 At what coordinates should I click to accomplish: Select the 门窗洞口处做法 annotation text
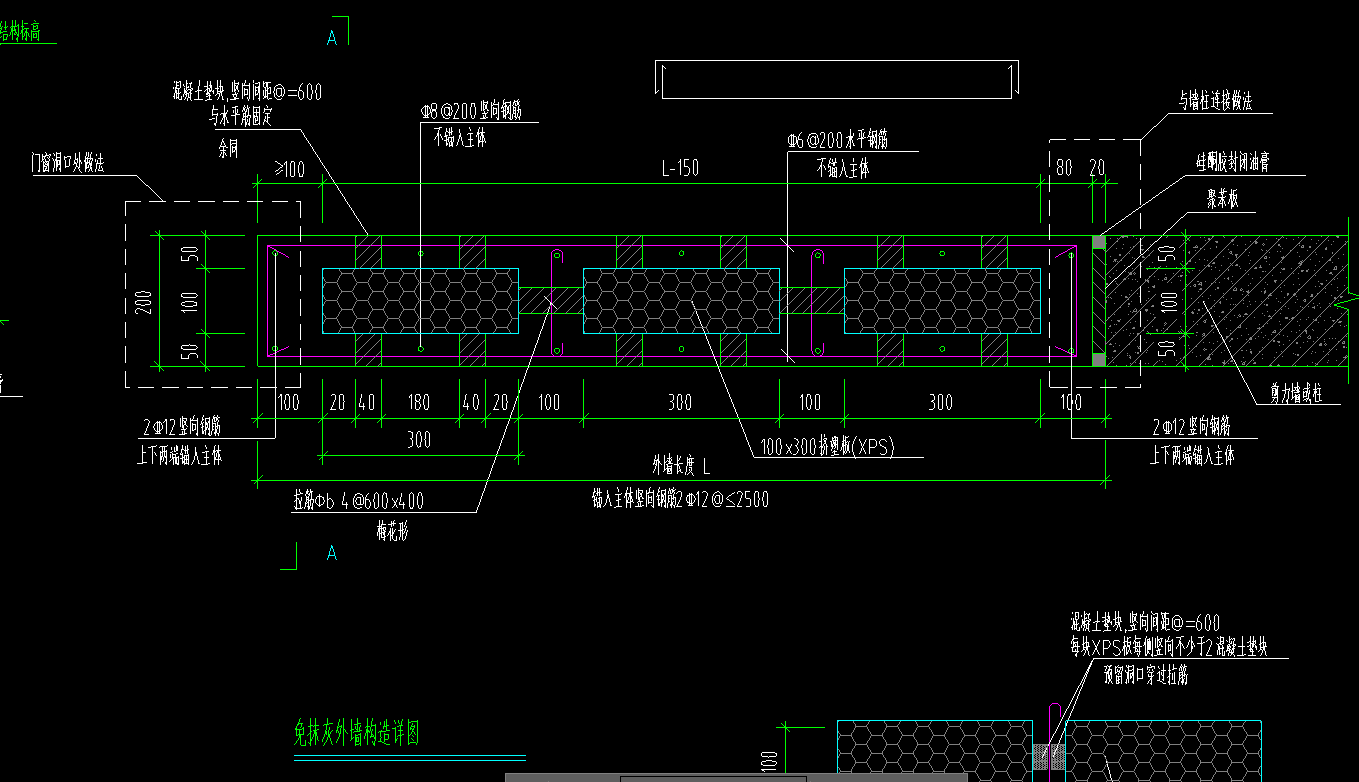tap(67, 164)
